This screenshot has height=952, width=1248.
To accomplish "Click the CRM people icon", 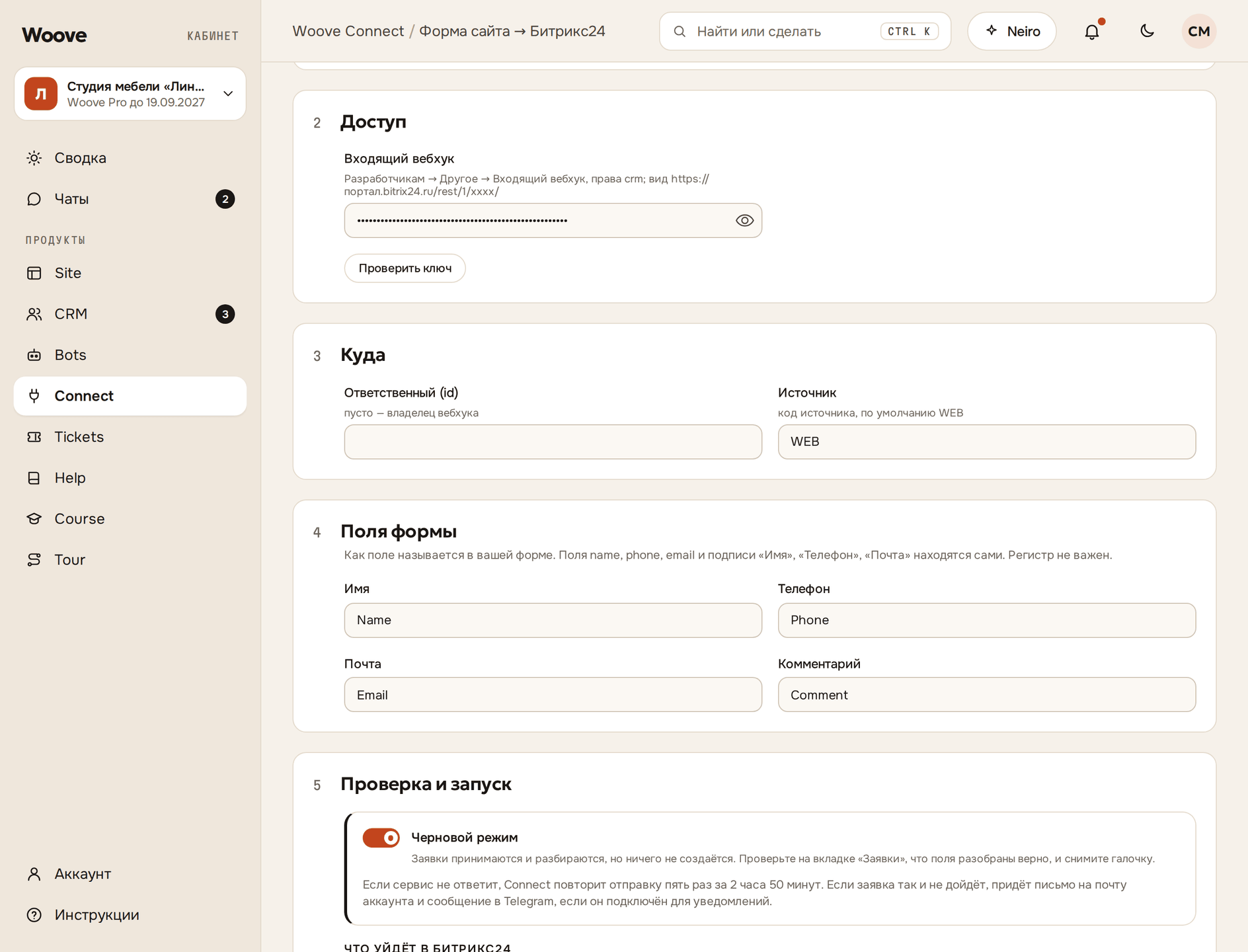I will 34,314.
